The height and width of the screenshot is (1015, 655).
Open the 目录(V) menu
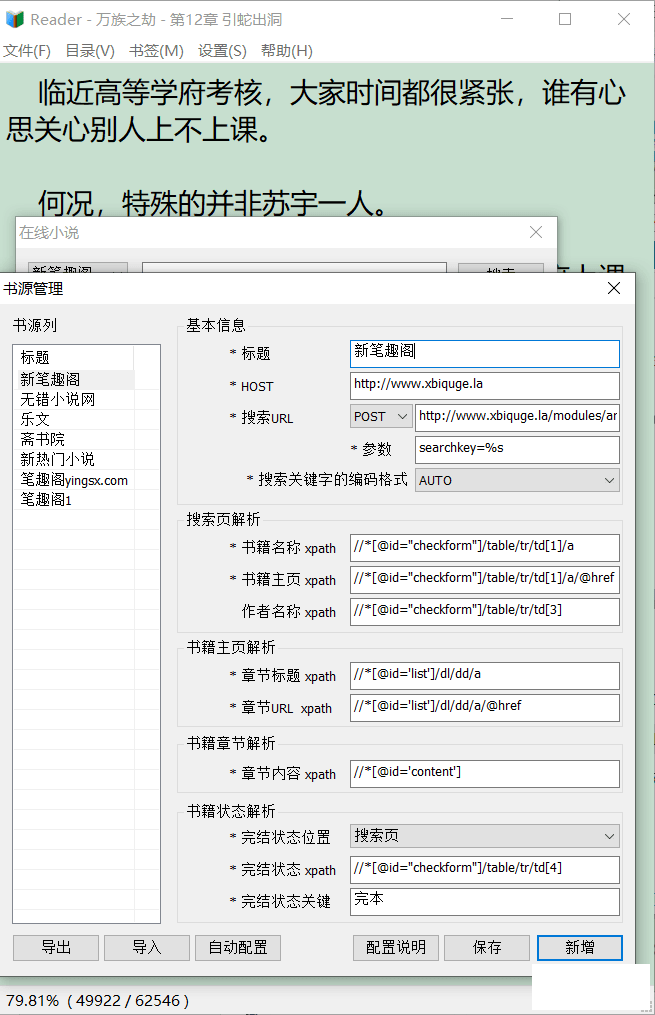pos(90,50)
